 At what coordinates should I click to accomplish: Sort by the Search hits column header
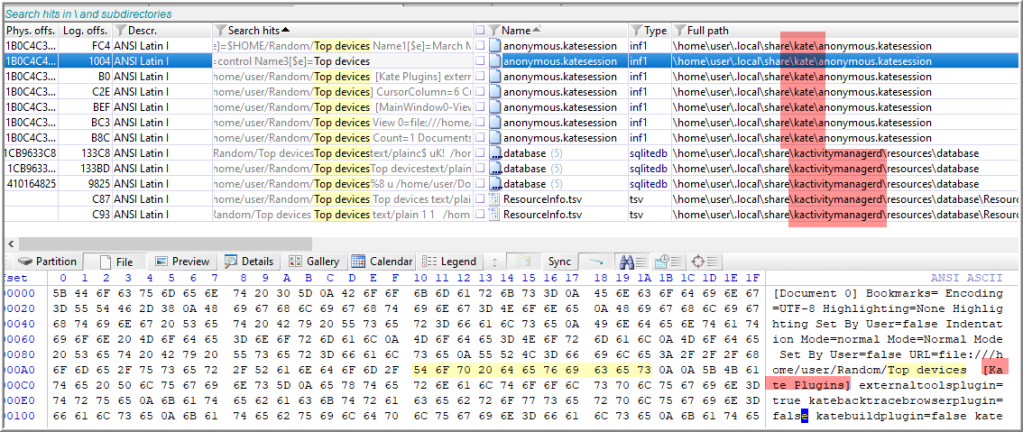(x=255, y=31)
